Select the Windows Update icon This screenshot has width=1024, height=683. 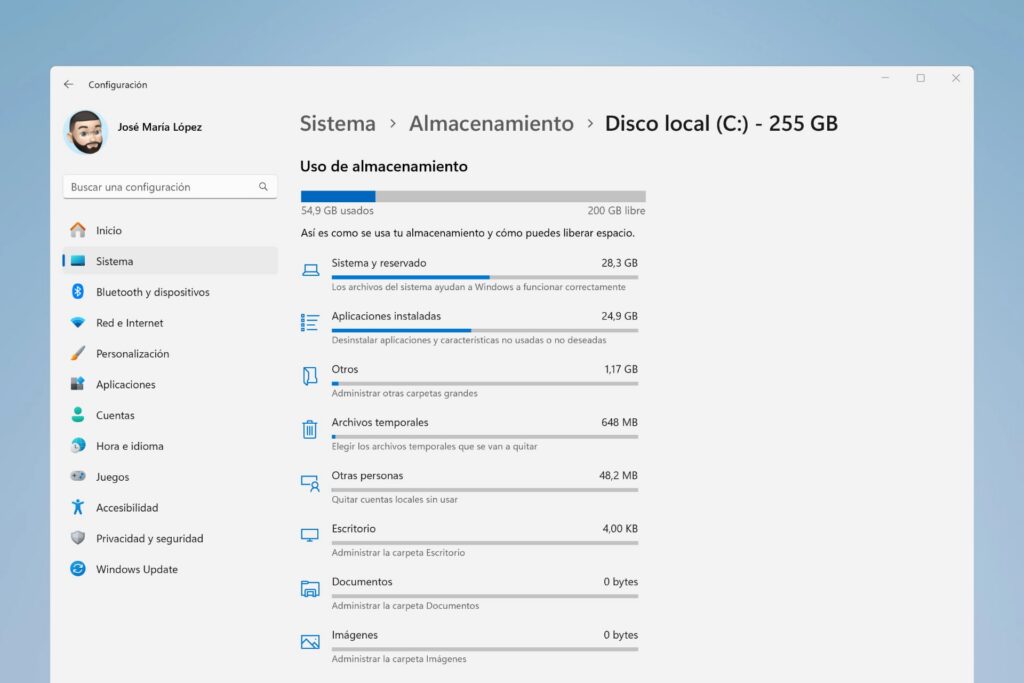(x=79, y=569)
